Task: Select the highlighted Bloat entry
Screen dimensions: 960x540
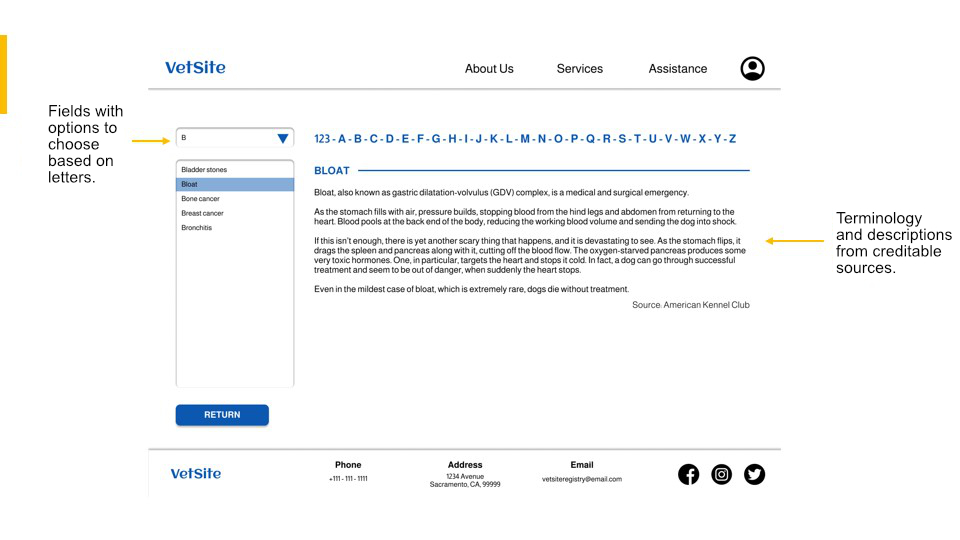Action: pos(234,184)
